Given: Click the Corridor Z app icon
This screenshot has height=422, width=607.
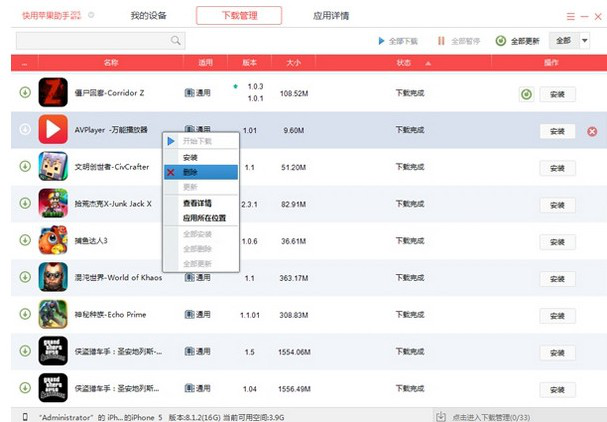Looking at the screenshot, I should click(x=53, y=93).
